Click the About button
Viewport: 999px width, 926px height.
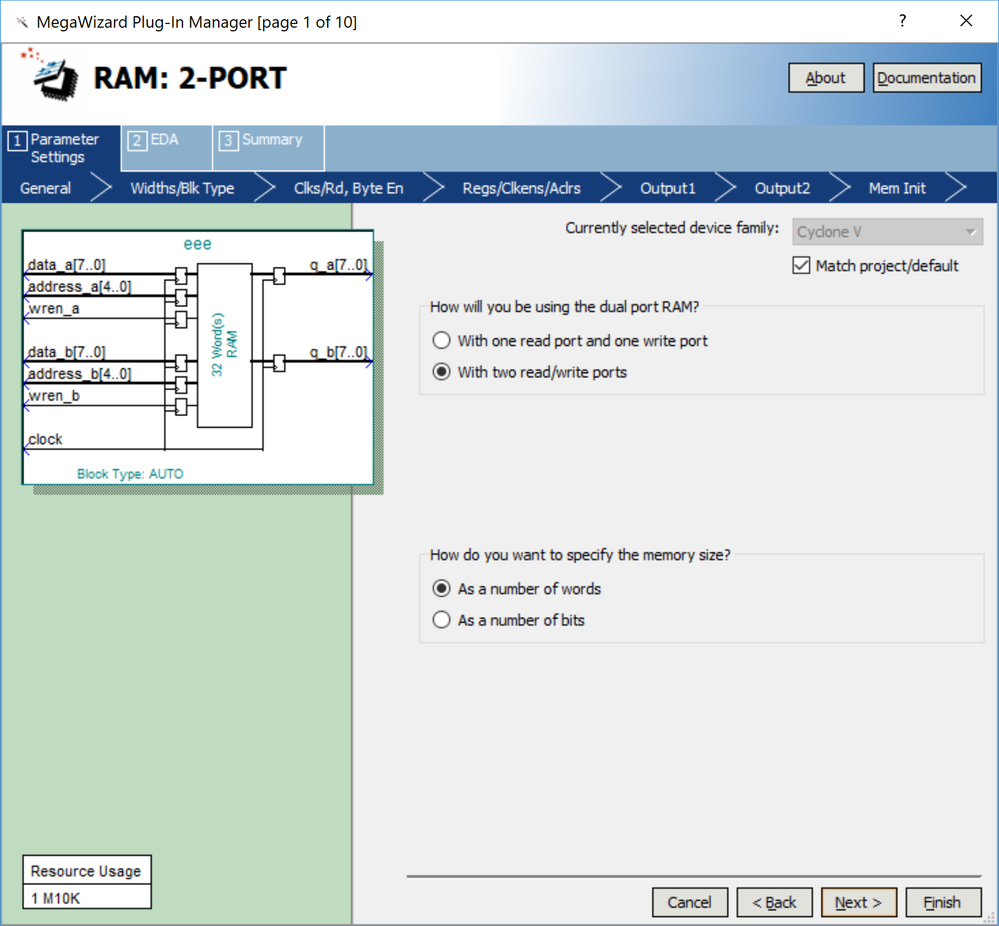coord(826,78)
